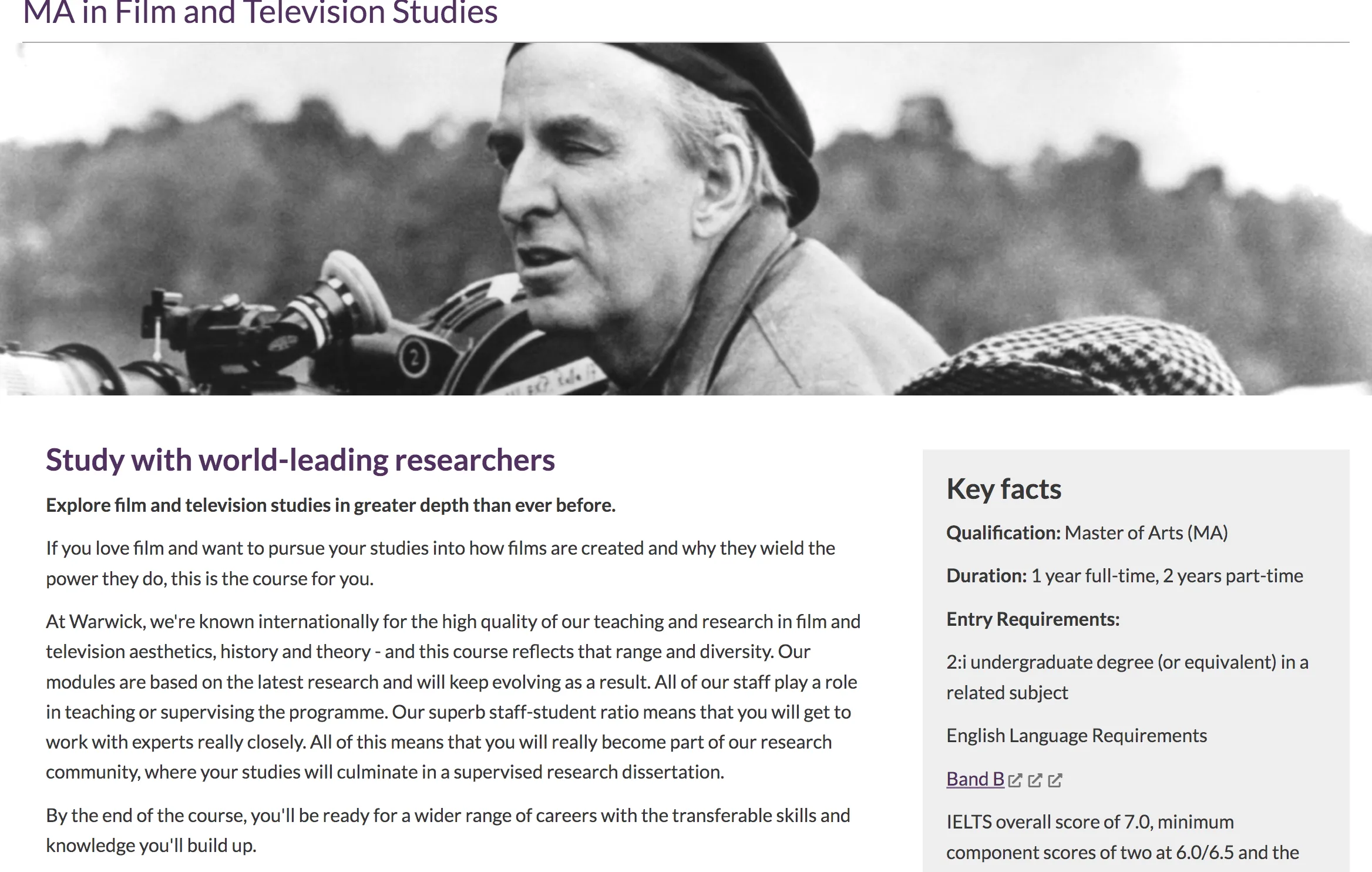Click the "English Language Requirements" text
Screen dimensions: 1372x872
click(x=1077, y=736)
